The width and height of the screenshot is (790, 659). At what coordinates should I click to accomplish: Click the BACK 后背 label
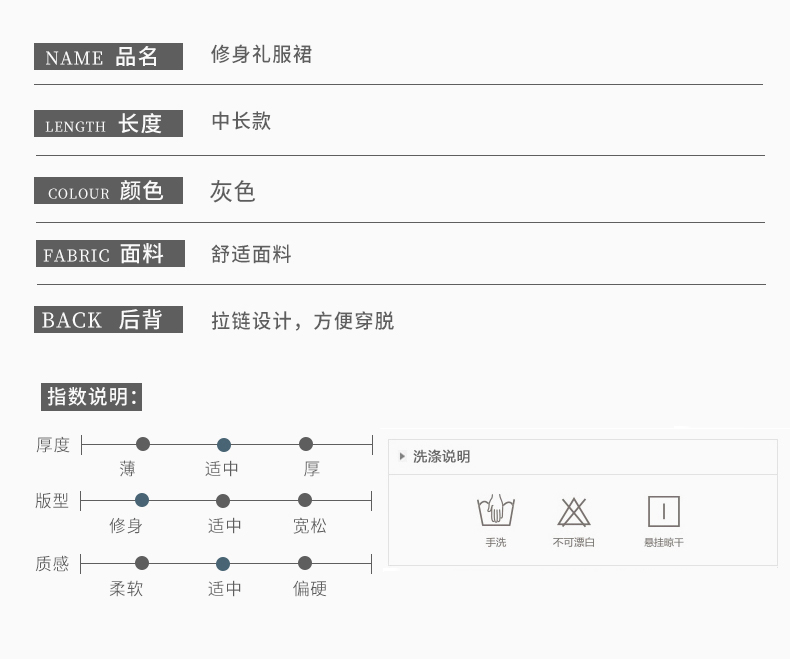(x=108, y=320)
